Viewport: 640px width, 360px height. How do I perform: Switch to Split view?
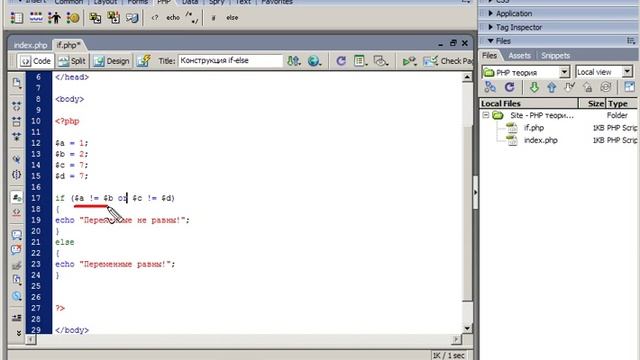pos(72,61)
